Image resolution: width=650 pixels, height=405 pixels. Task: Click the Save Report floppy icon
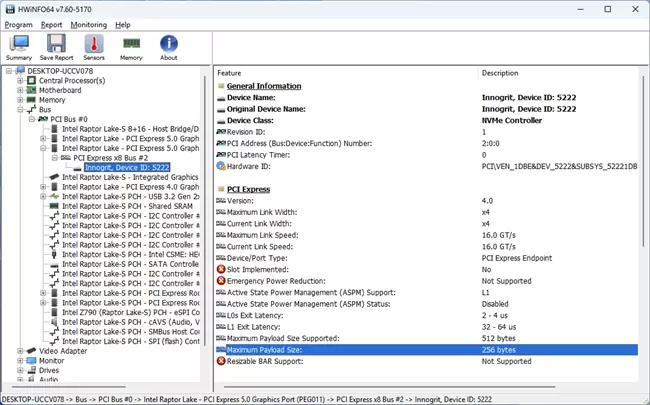coord(56,44)
